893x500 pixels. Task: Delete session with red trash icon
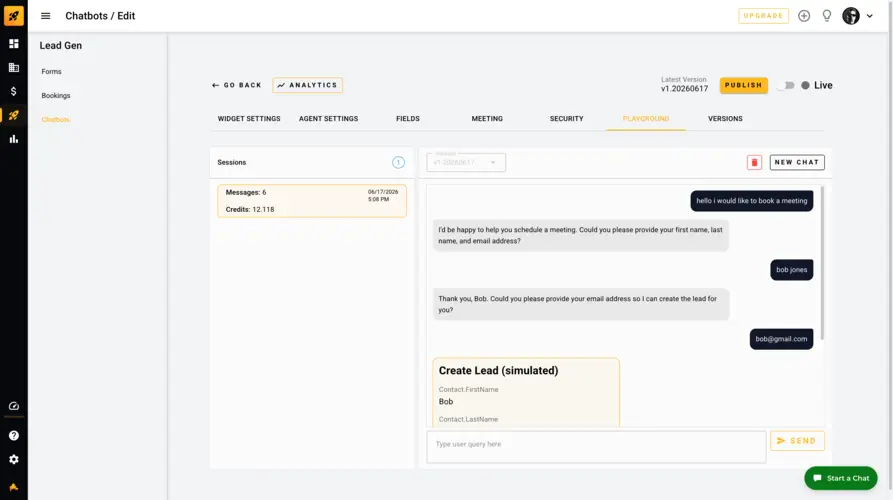pos(754,162)
